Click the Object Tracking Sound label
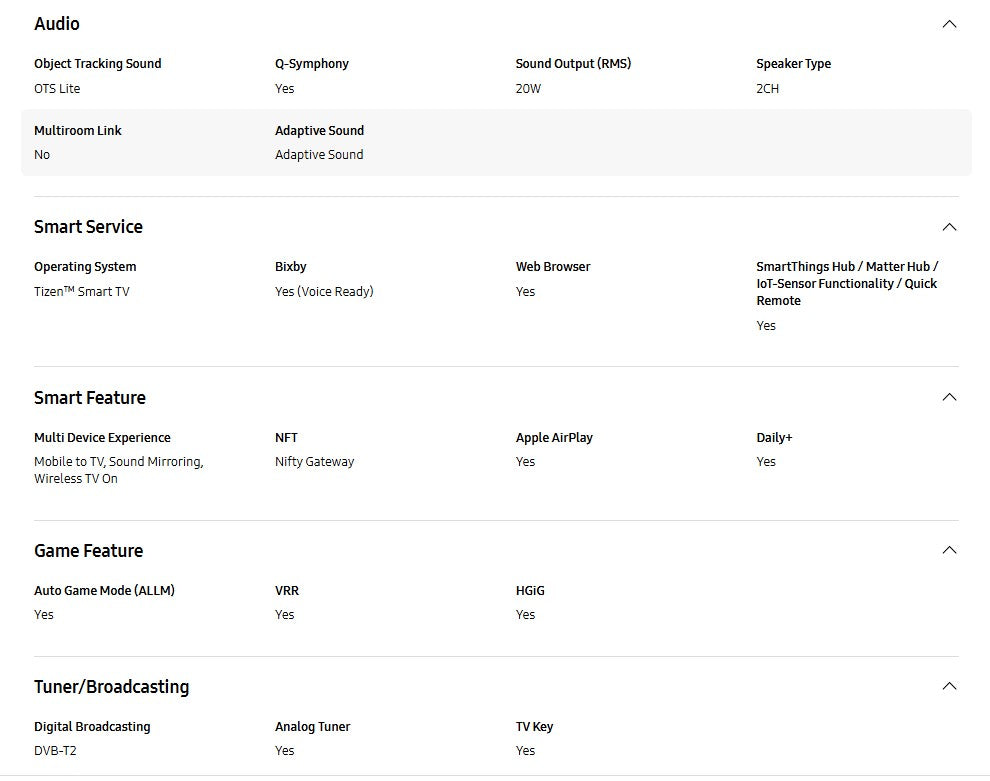 coord(97,64)
